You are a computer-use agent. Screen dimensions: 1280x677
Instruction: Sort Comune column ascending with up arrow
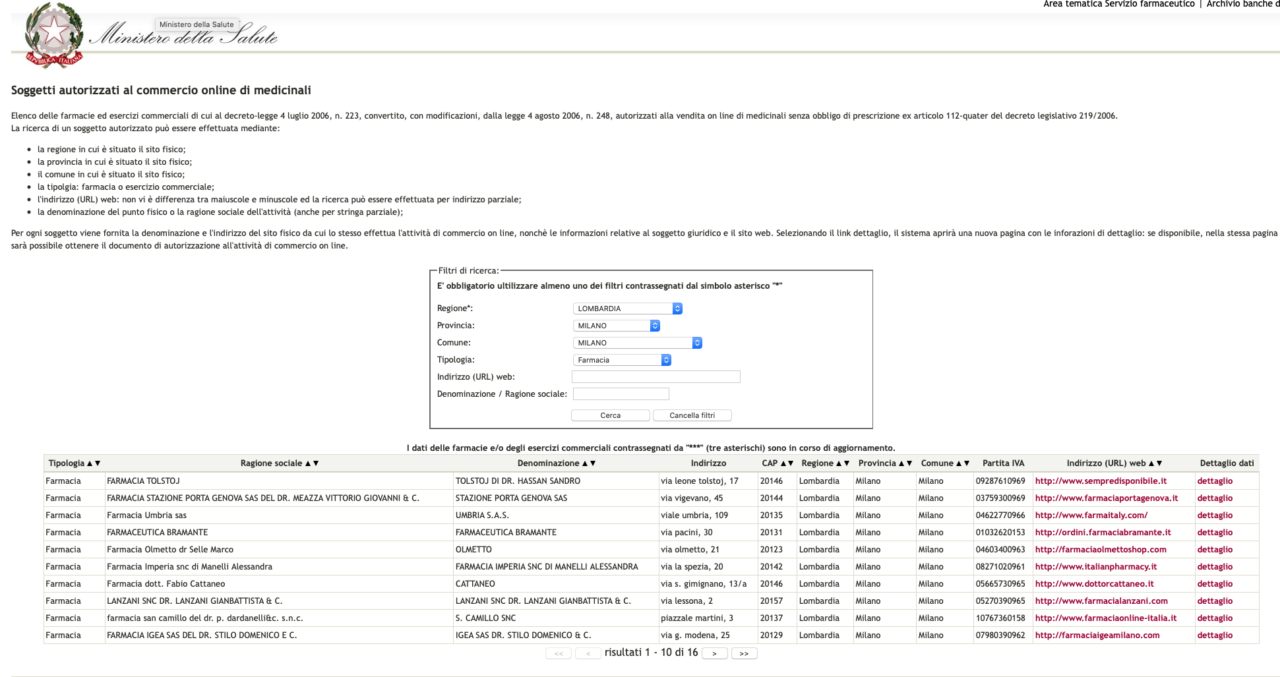pos(959,464)
